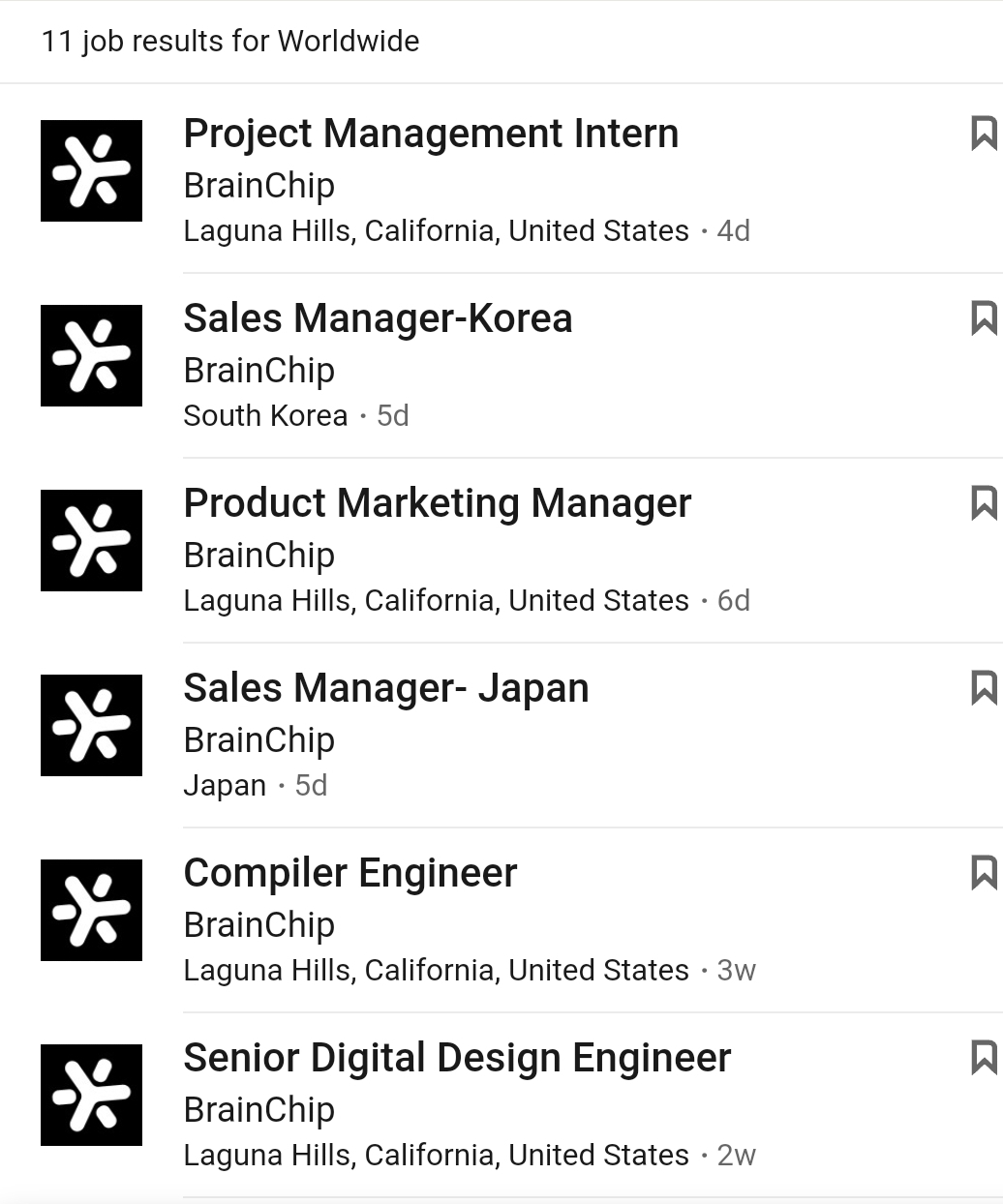1003x1204 pixels.
Task: Save the Project Management Intern job
Action: tap(983, 134)
